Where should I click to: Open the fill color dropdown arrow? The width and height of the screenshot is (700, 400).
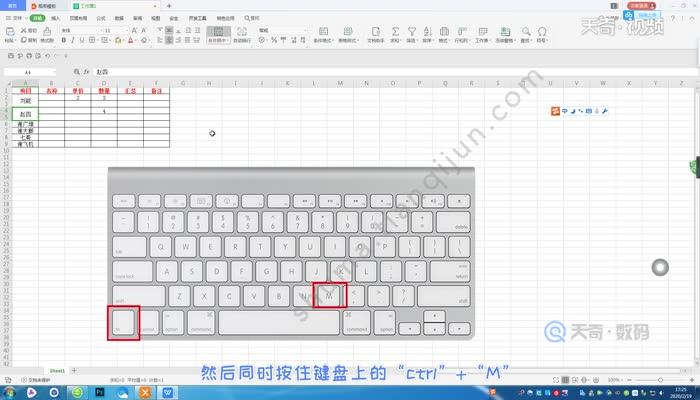(123, 40)
